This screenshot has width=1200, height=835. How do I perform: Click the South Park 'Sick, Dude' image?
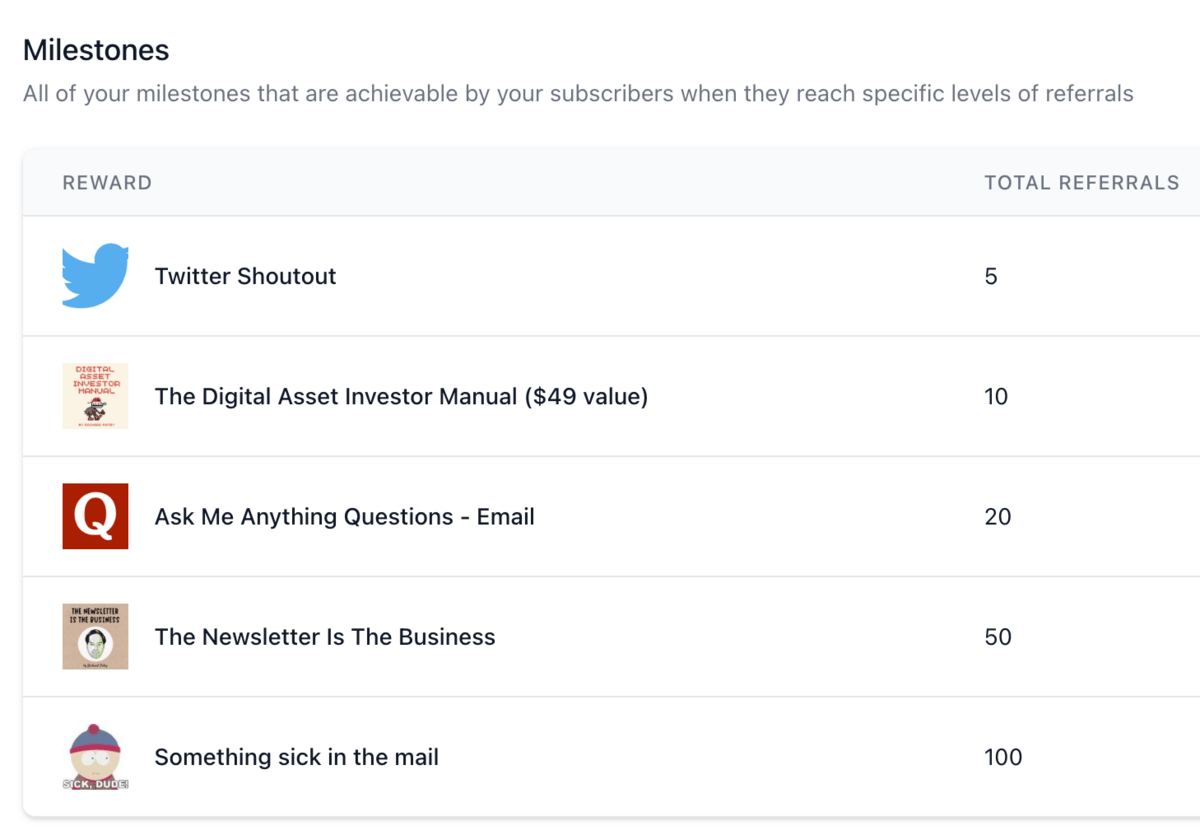point(95,757)
